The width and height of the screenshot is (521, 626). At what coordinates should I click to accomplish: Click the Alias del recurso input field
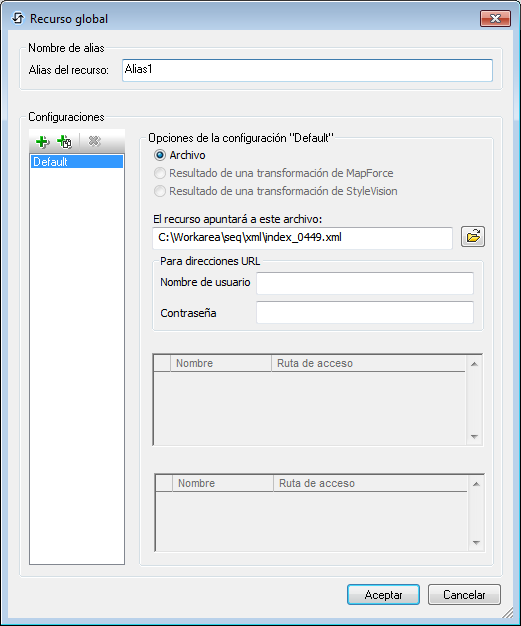click(307, 70)
